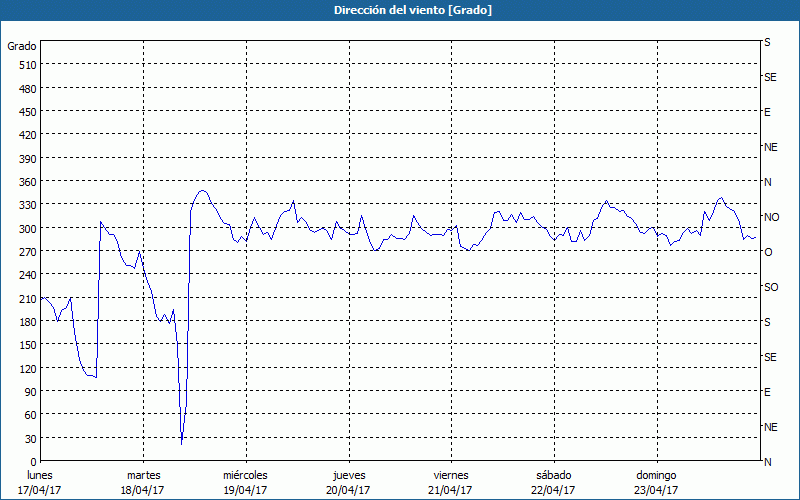Click the 180 tick label on the left axis

[28, 322]
